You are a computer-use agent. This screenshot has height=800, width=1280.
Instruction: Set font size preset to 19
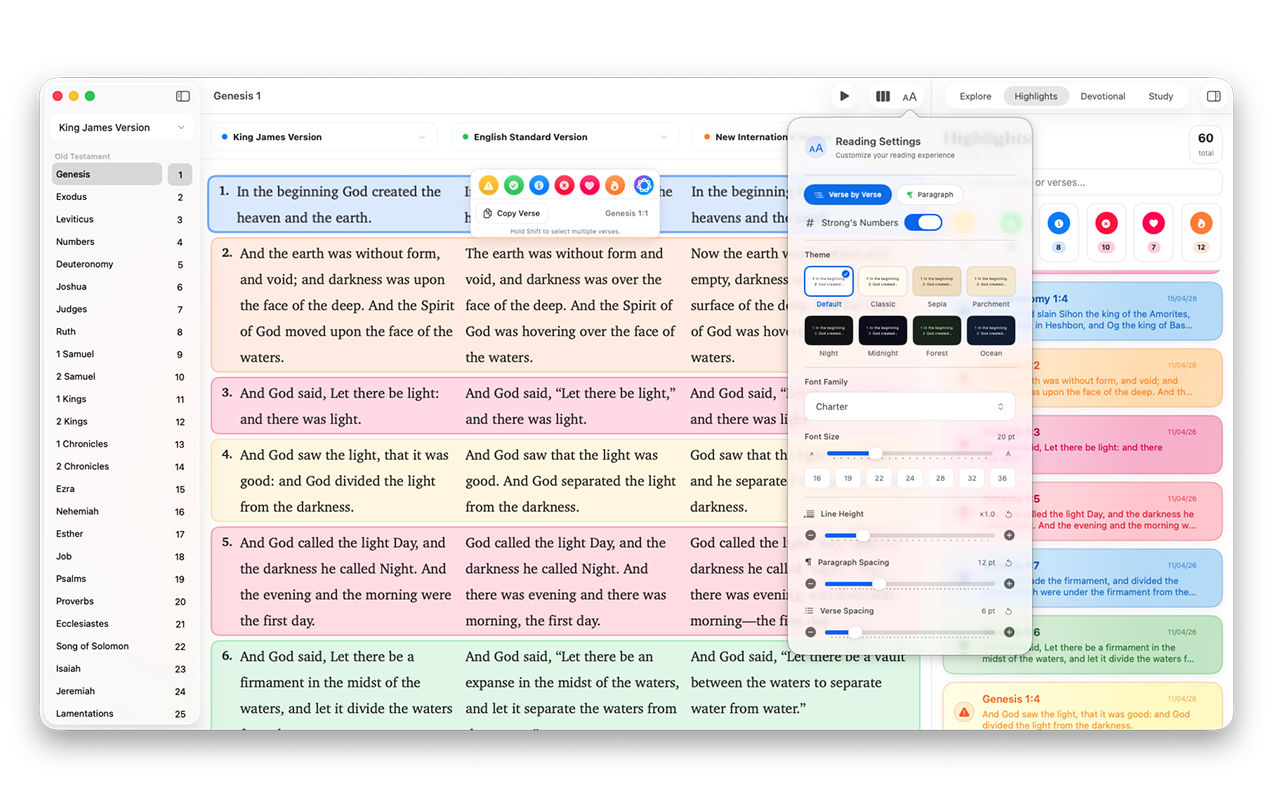pyautogui.click(x=848, y=479)
